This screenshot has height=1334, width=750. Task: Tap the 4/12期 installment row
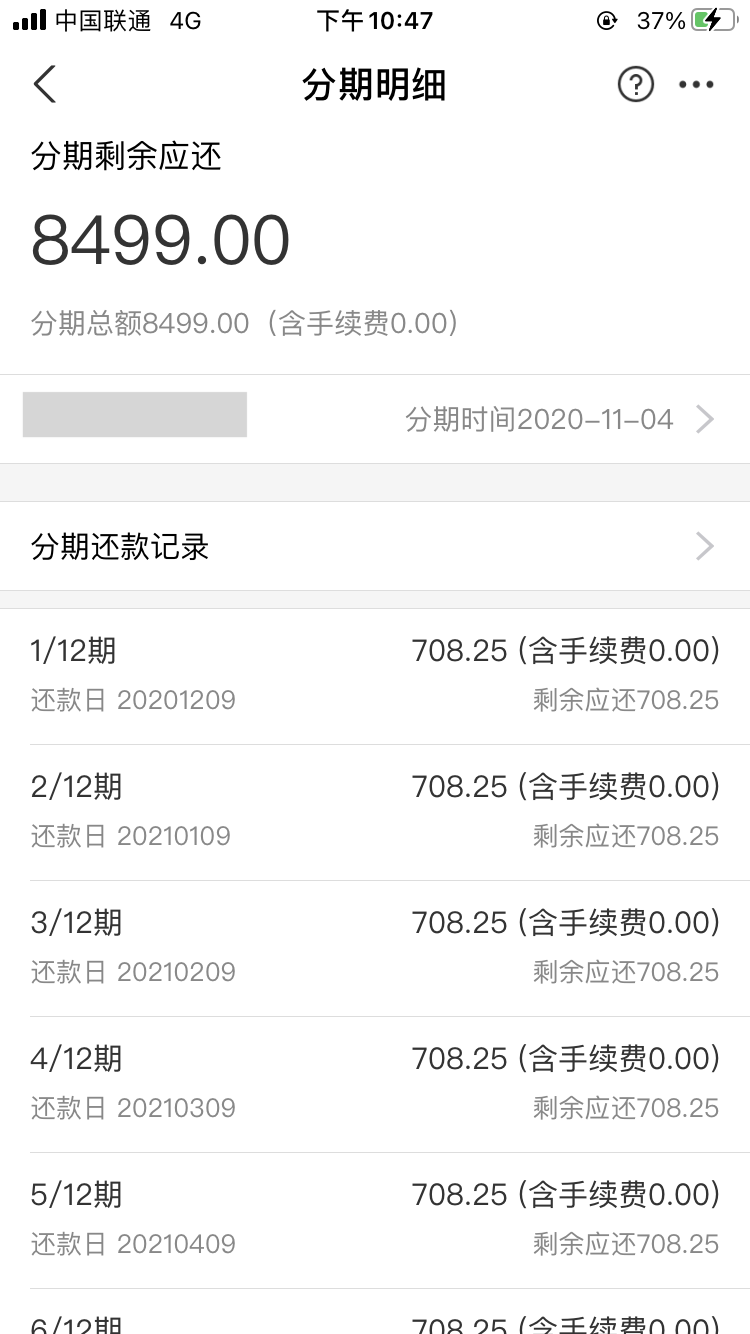pyautogui.click(x=375, y=1083)
